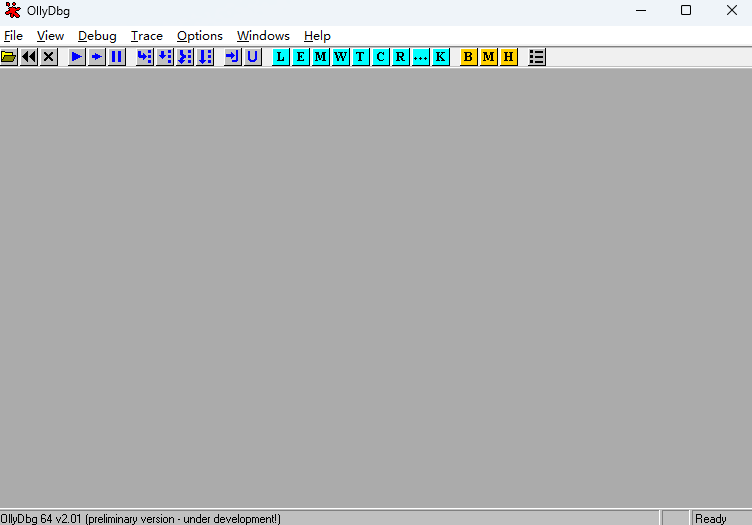Viewport: 752px width, 525px height.
Task: Run the program with play icon
Action: coord(76,57)
